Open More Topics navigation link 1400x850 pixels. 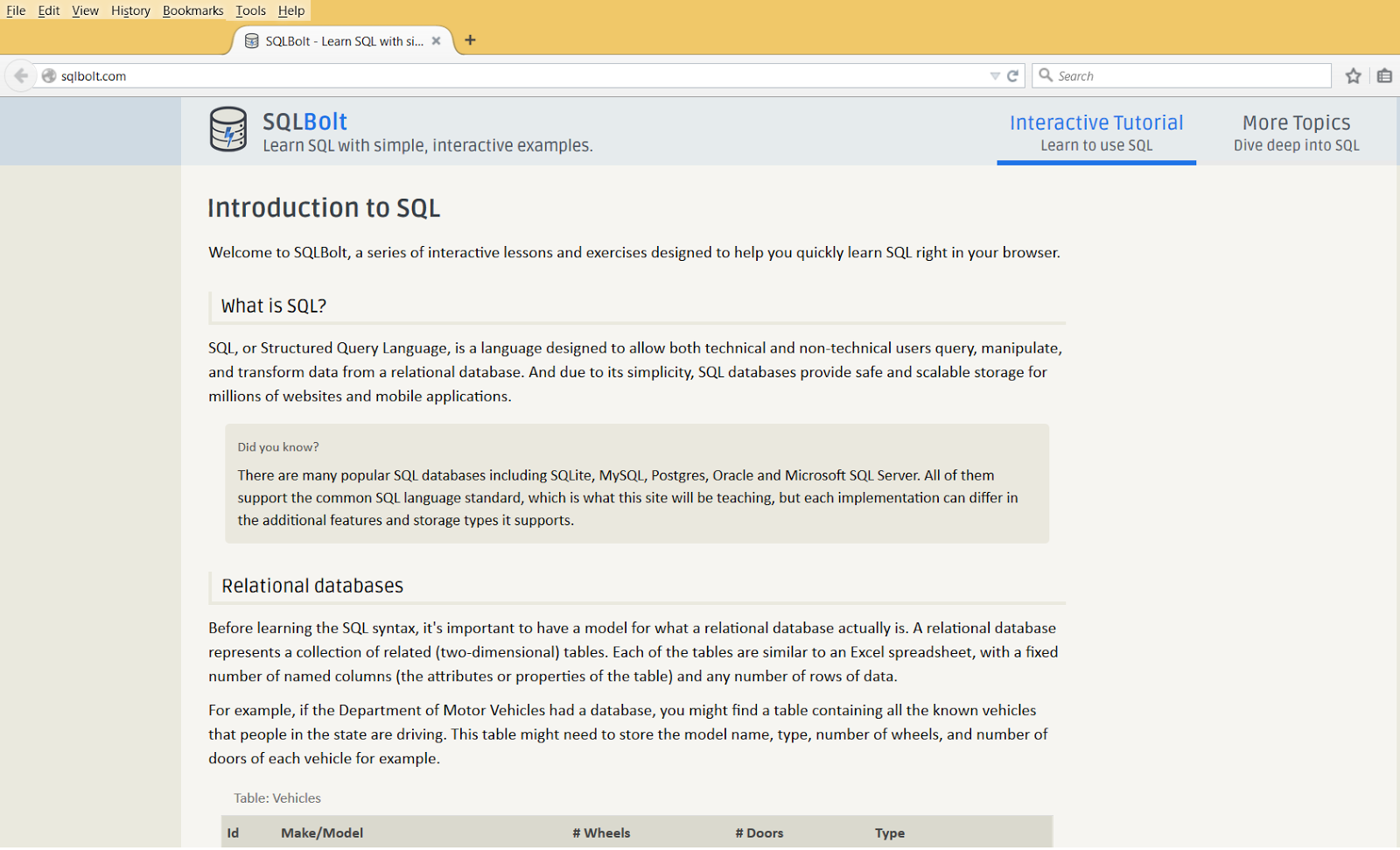point(1297,132)
